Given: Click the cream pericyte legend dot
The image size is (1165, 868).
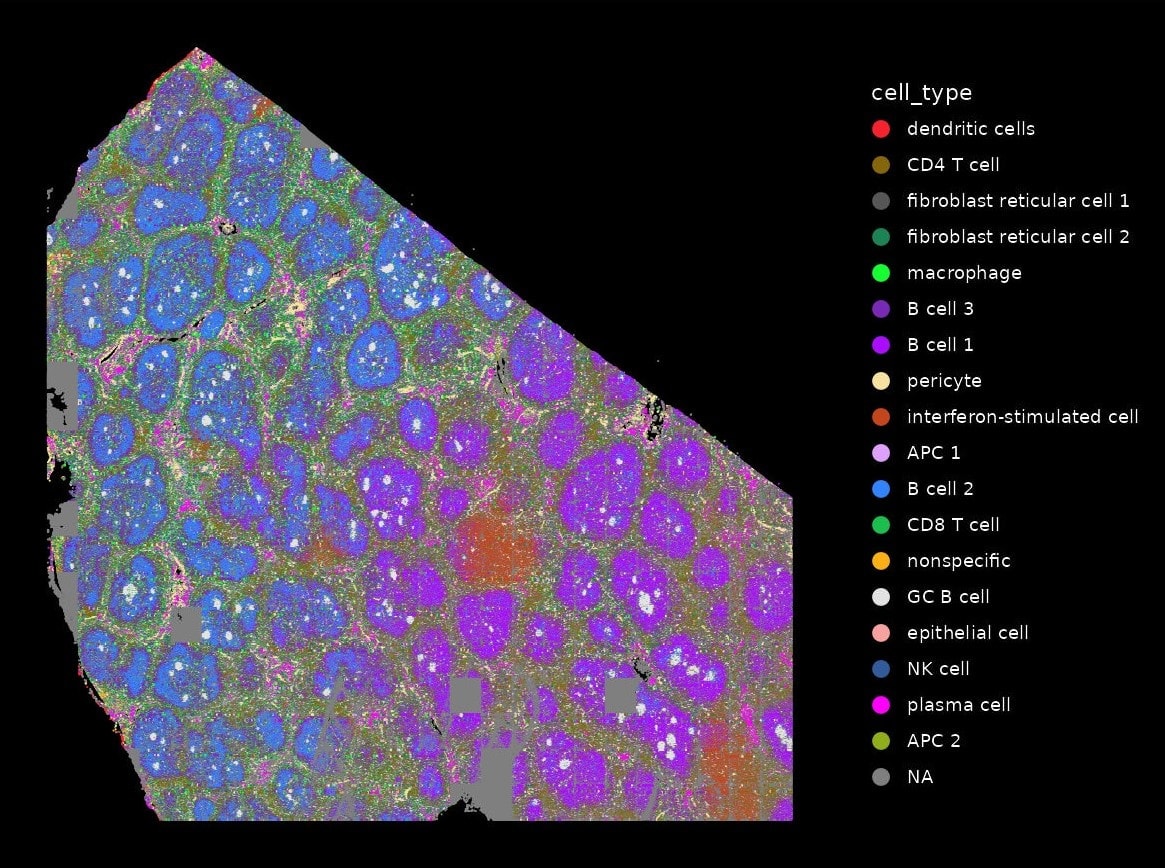Looking at the screenshot, I should [x=880, y=381].
